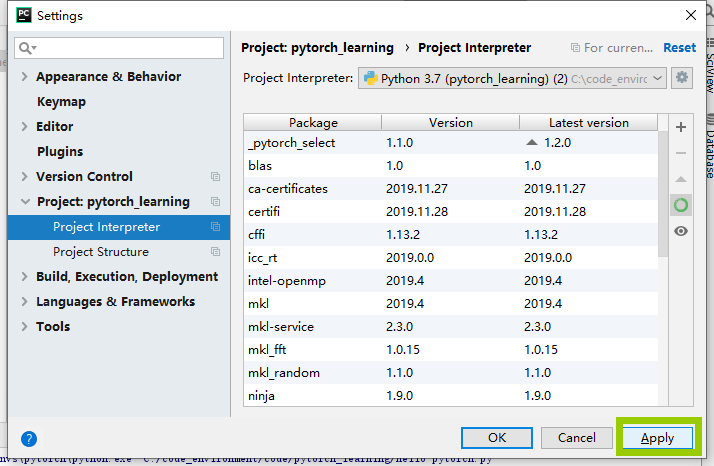This screenshot has width=714, height=466.
Task: Select the intel-openmp package row
Action: click(x=451, y=281)
